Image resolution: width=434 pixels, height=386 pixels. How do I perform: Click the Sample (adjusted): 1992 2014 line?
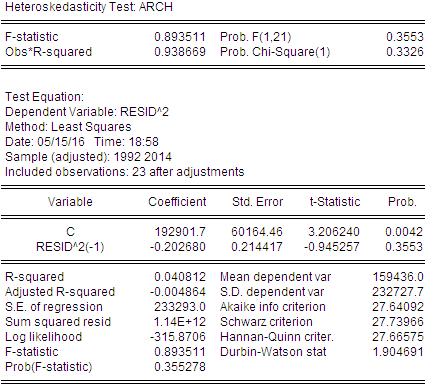[x=88, y=157]
